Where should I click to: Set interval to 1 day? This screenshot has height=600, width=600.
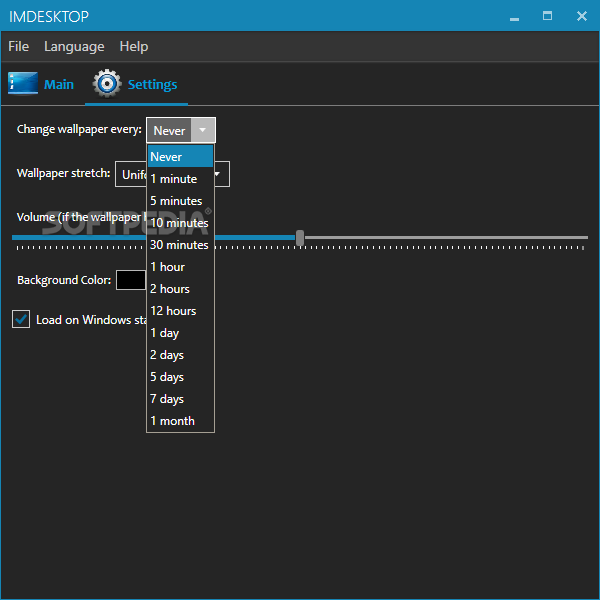[180, 333]
